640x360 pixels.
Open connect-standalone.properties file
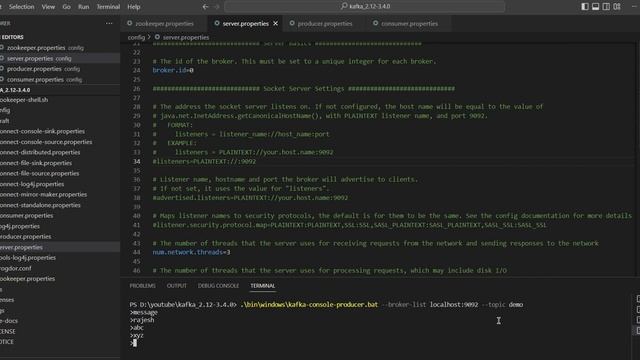(x=60, y=205)
